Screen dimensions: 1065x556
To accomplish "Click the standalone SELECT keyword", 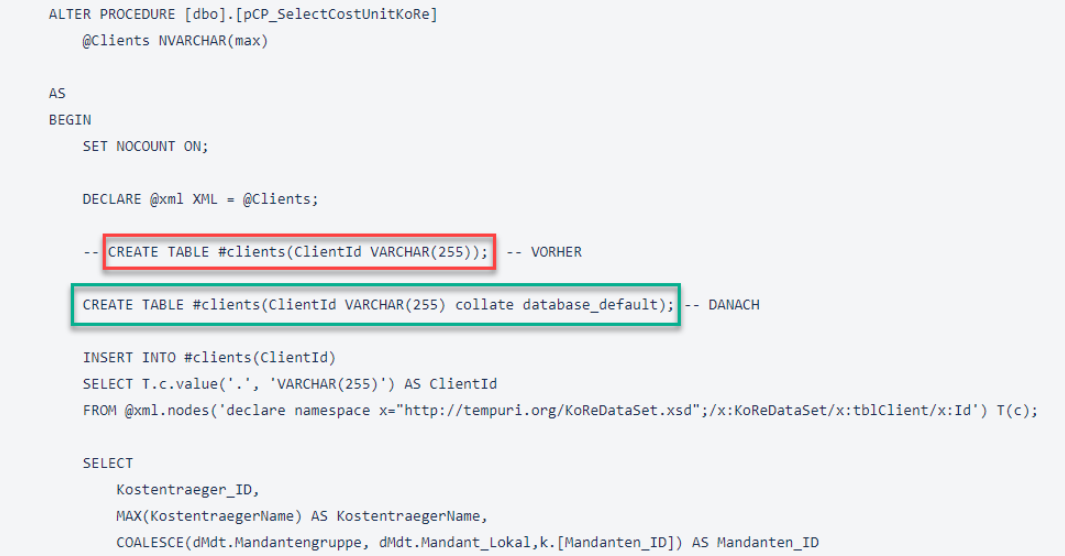I will click(x=107, y=463).
